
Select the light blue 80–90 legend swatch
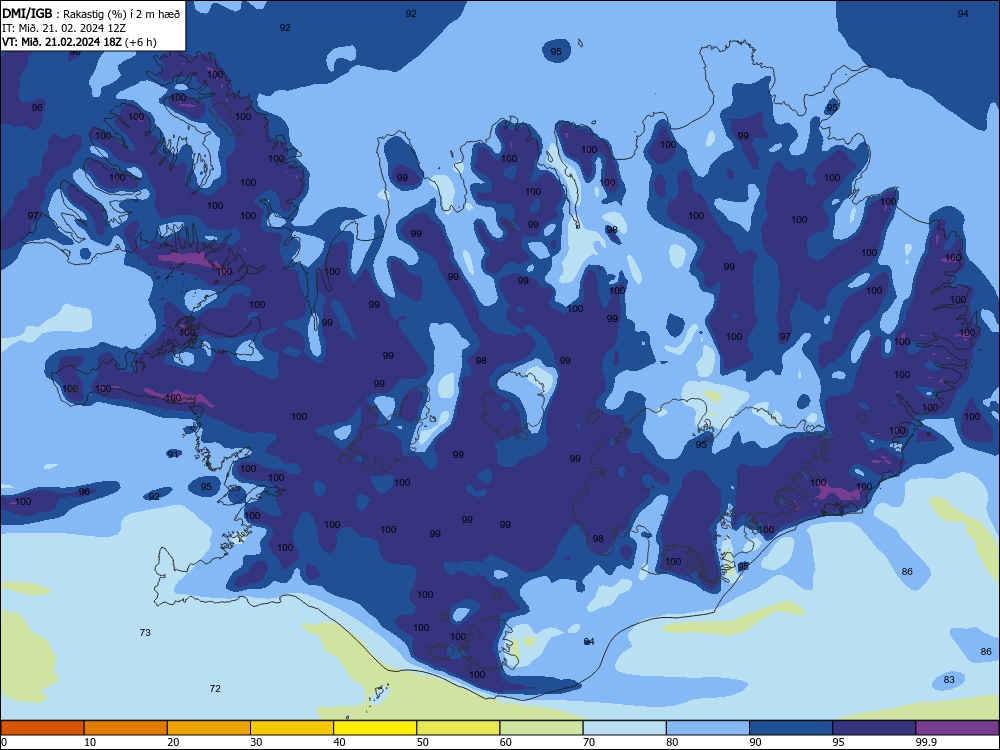point(708,728)
